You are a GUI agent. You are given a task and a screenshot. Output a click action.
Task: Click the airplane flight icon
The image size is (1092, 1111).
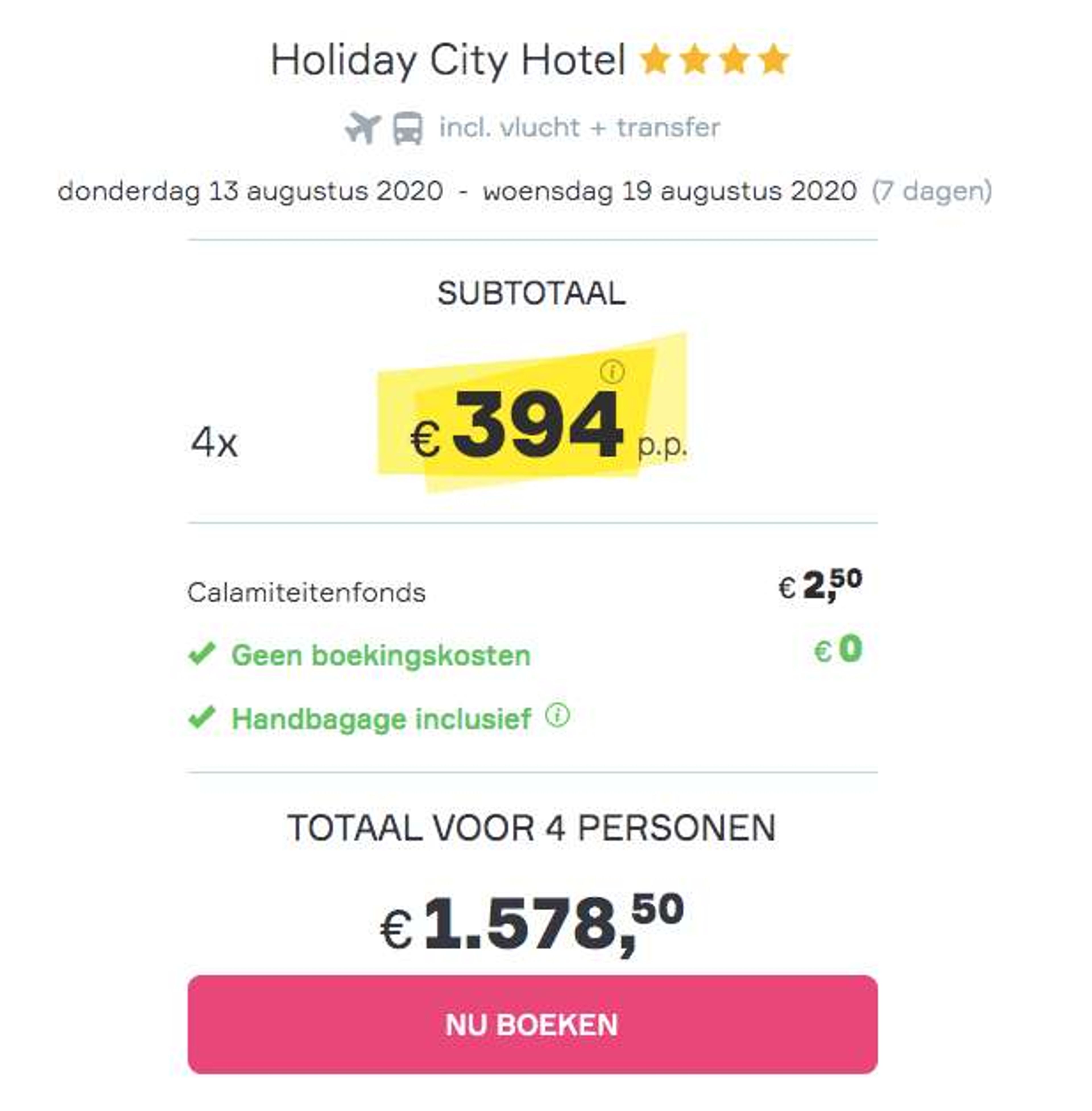pyautogui.click(x=363, y=127)
